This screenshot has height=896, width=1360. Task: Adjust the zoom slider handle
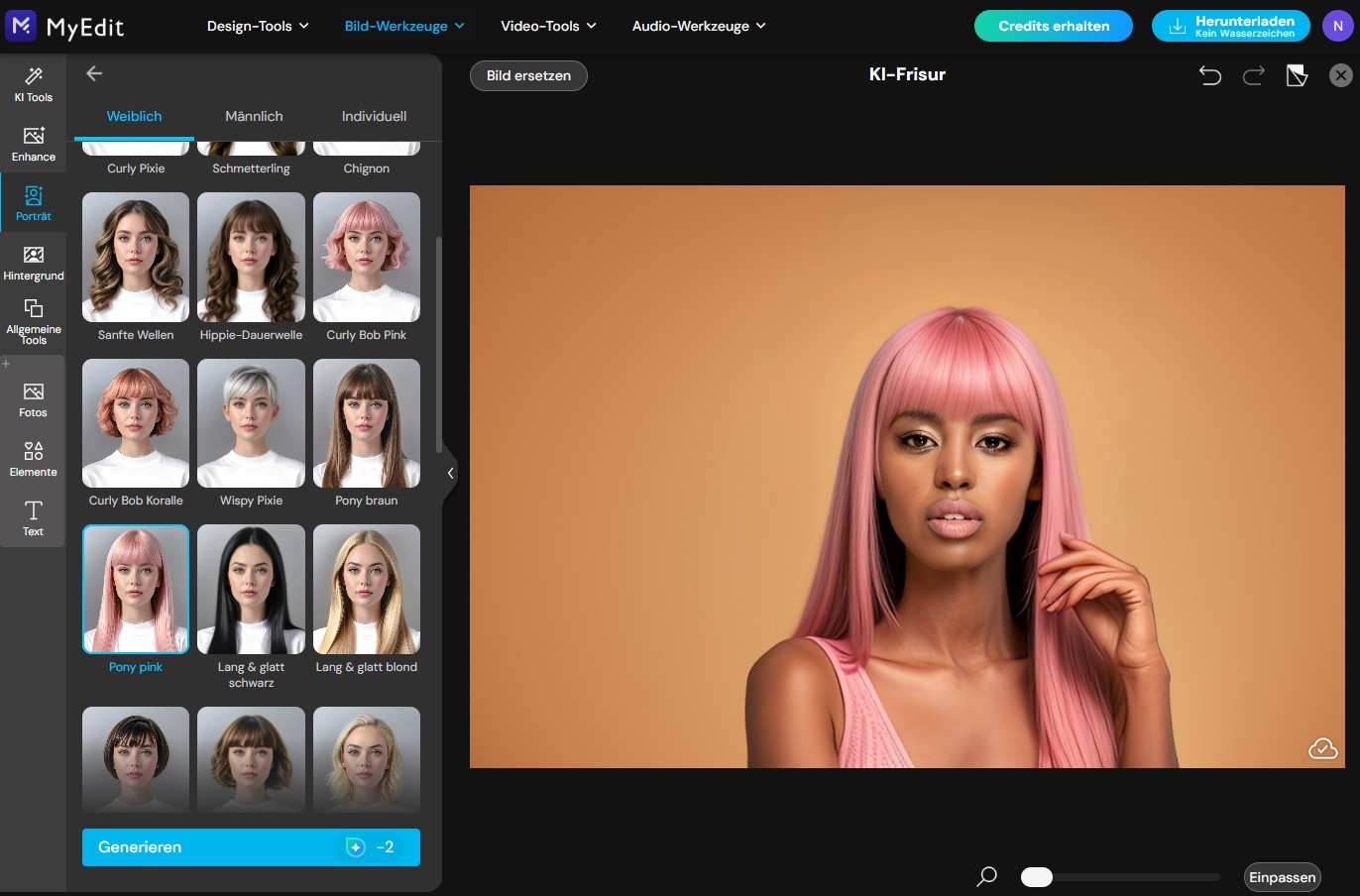click(x=1036, y=877)
